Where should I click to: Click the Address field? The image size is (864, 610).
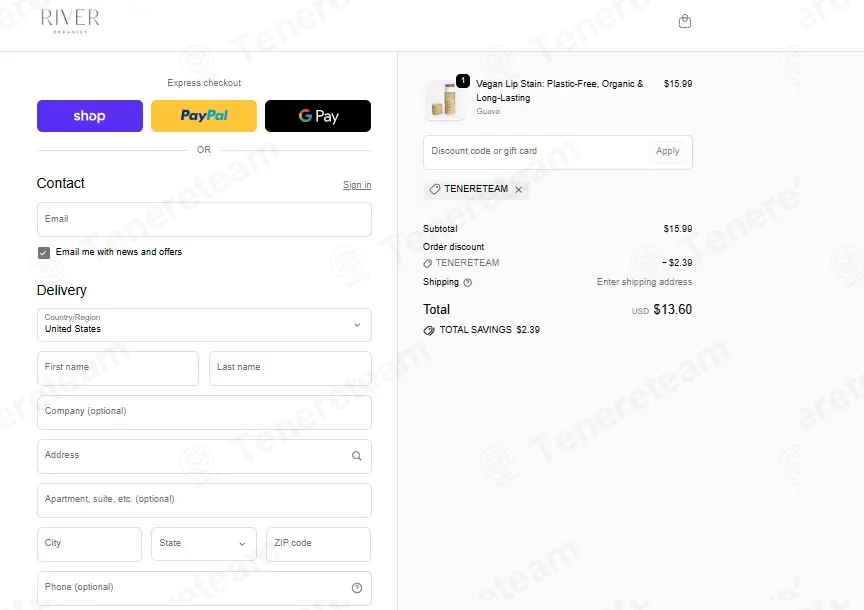point(204,456)
